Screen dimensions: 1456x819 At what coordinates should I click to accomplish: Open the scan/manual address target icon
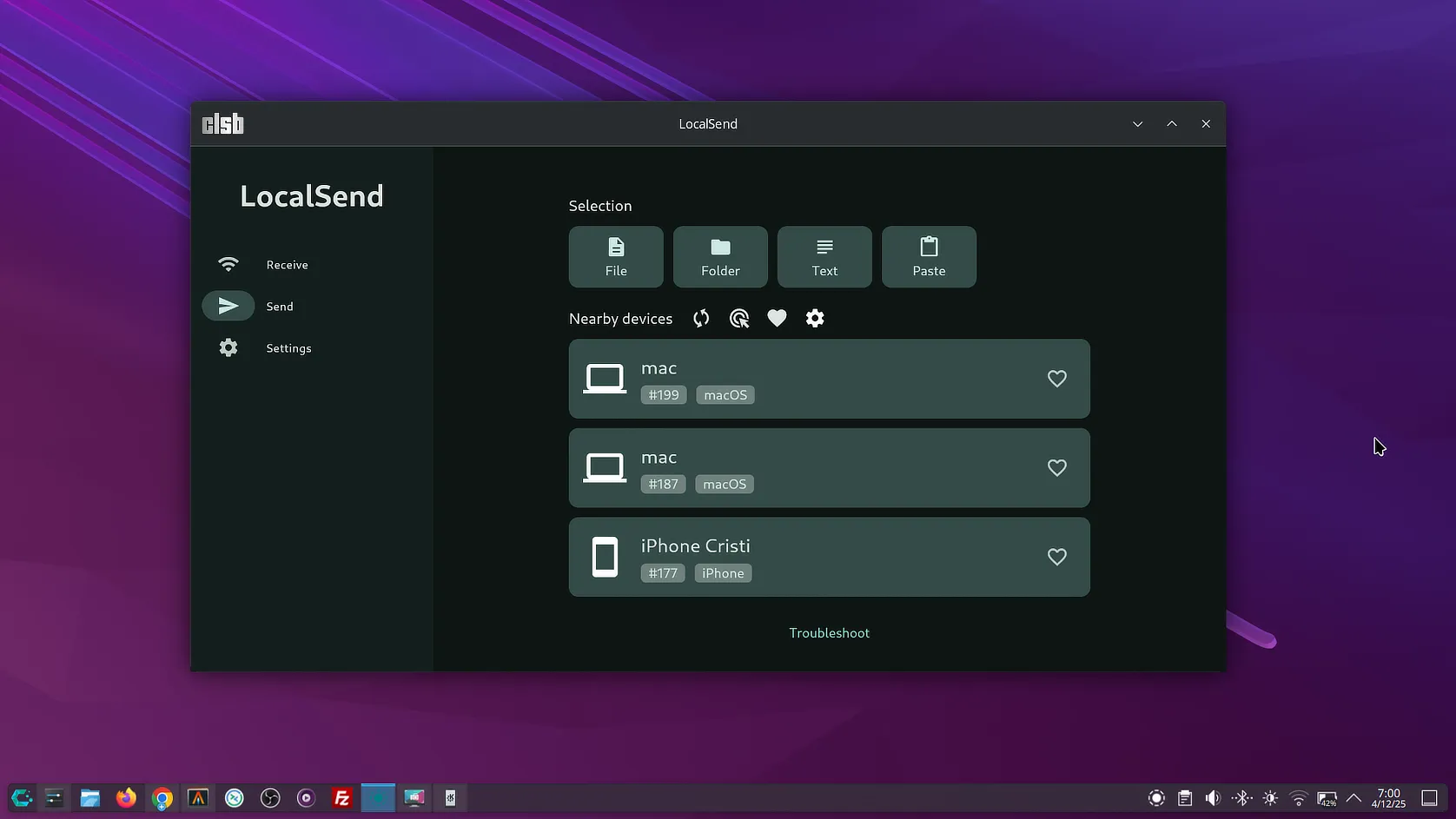[739, 319]
